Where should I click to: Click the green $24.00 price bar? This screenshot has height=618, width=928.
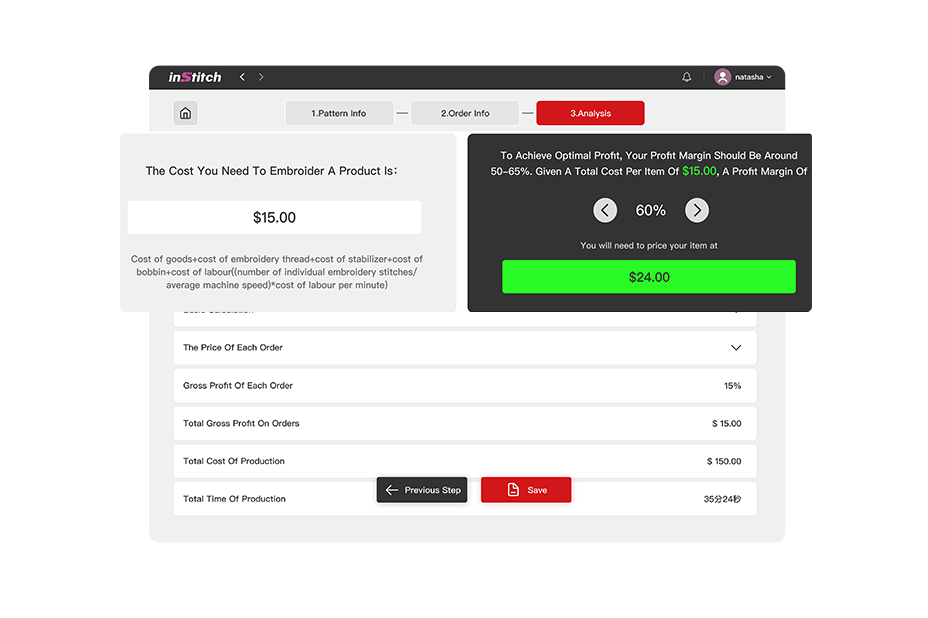(x=649, y=277)
